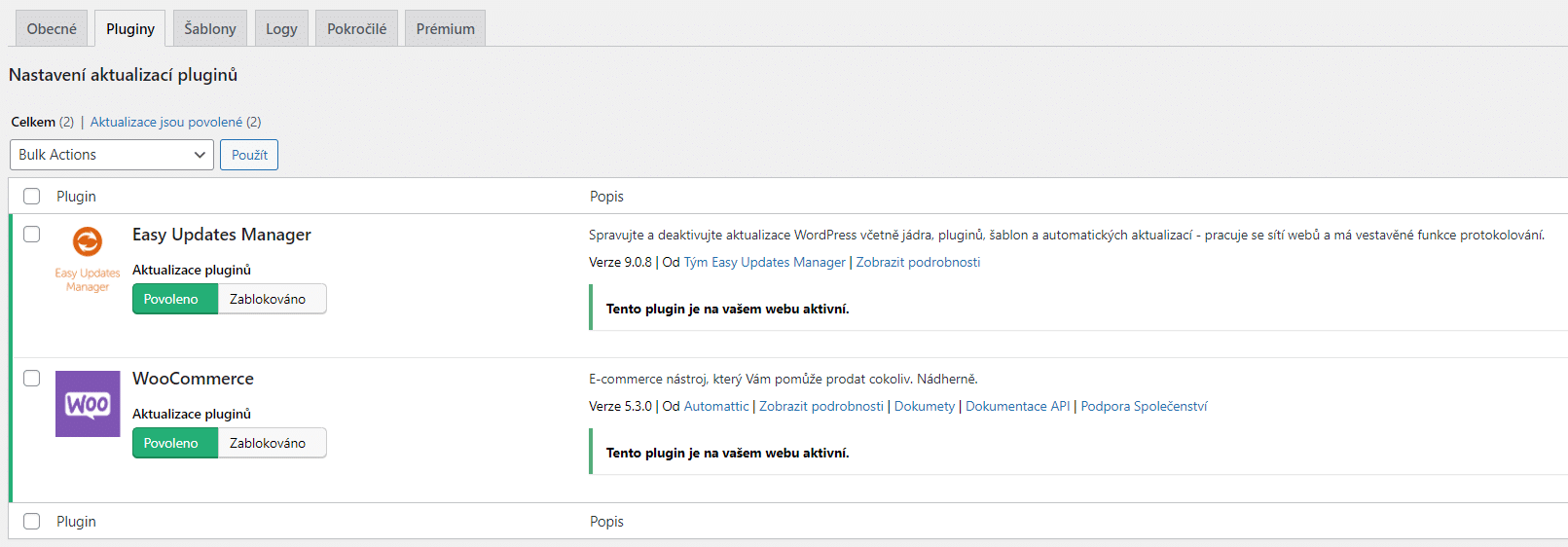Open the Dokumety link
Image resolution: width=1568 pixels, height=547 pixels.
point(925,406)
